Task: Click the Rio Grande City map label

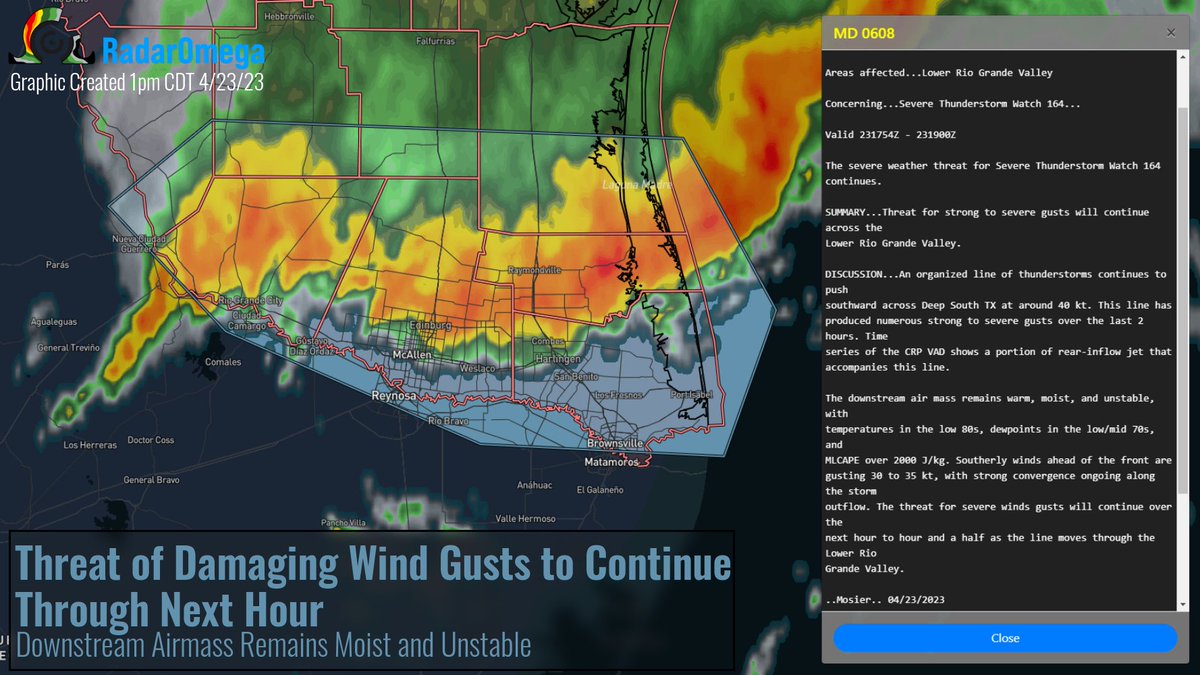Action: tap(251, 300)
